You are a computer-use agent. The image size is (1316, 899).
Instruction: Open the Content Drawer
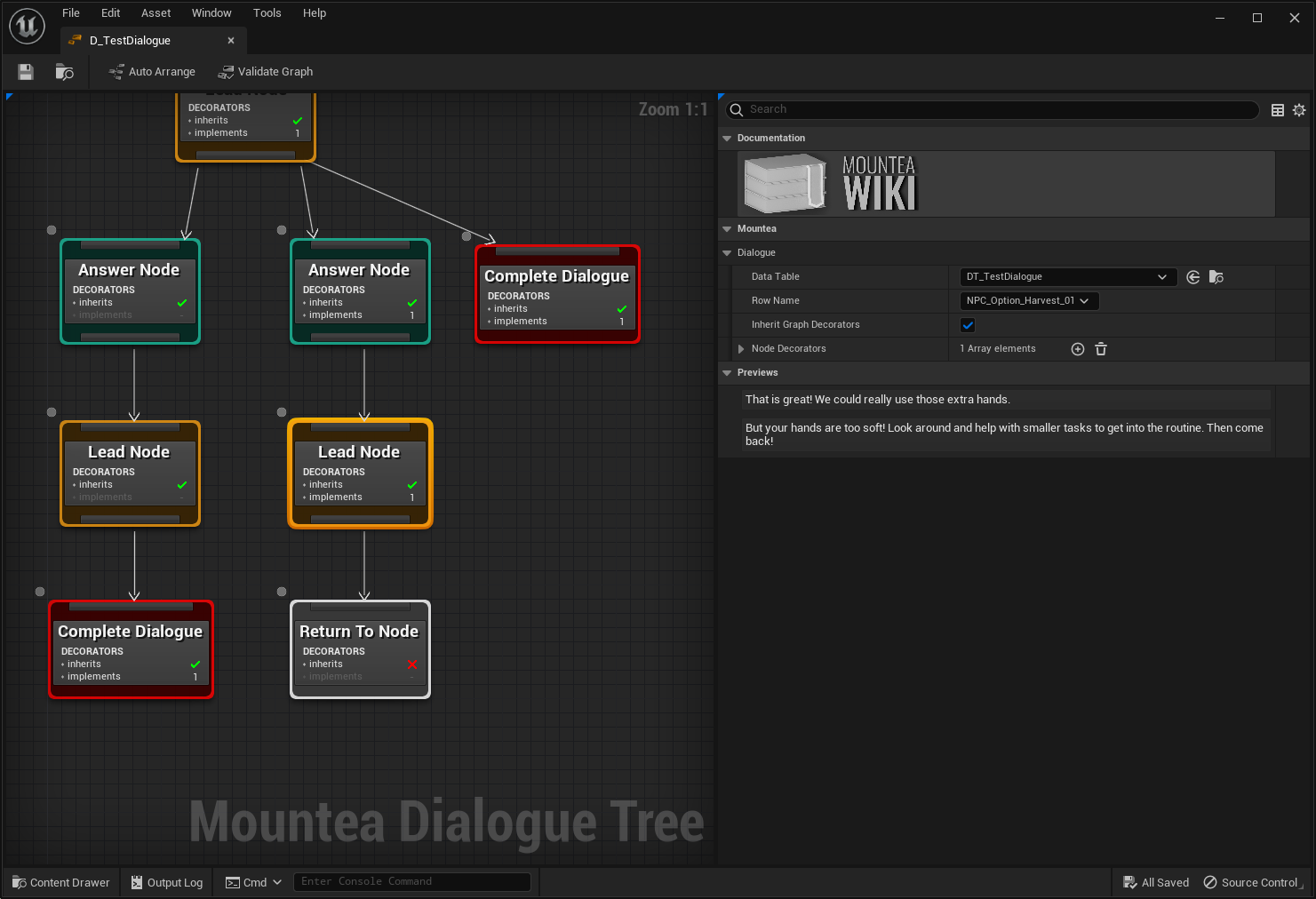[x=61, y=882]
